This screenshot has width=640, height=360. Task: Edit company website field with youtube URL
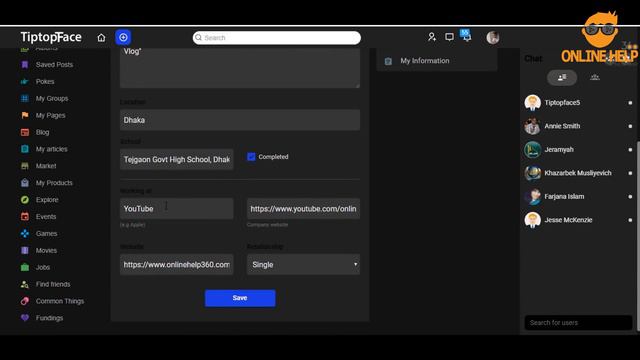pyautogui.click(x=303, y=209)
